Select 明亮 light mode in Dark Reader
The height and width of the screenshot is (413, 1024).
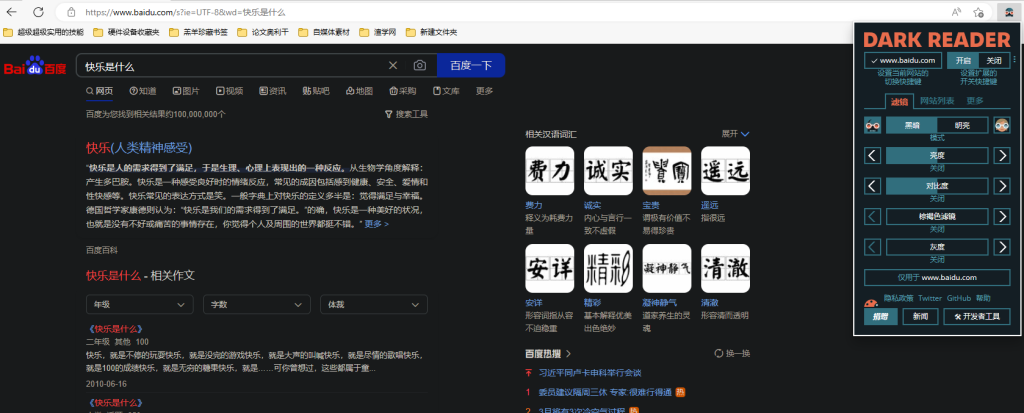[x=963, y=125]
